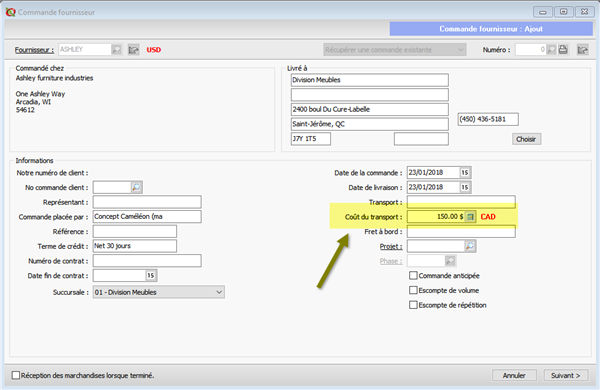Screen dimensions: 600x390
Task: Go to next step with Suivant button
Action: 566,375
